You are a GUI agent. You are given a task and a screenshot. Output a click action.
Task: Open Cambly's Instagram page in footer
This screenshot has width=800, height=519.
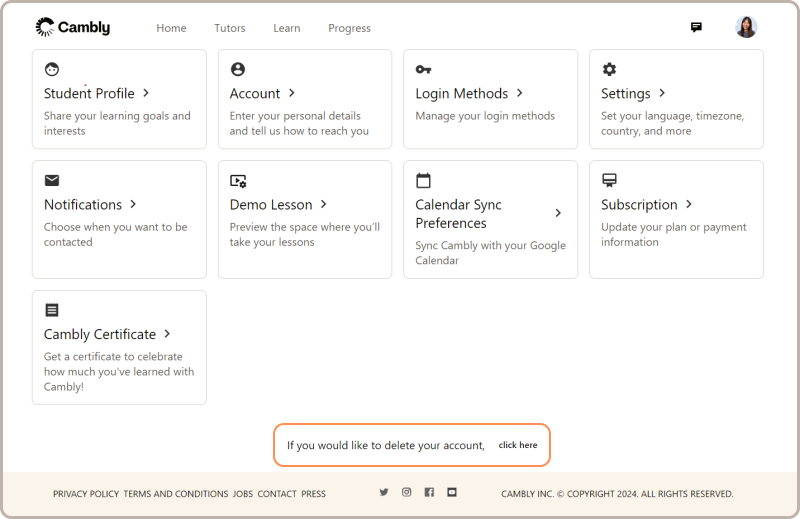pyautogui.click(x=407, y=492)
